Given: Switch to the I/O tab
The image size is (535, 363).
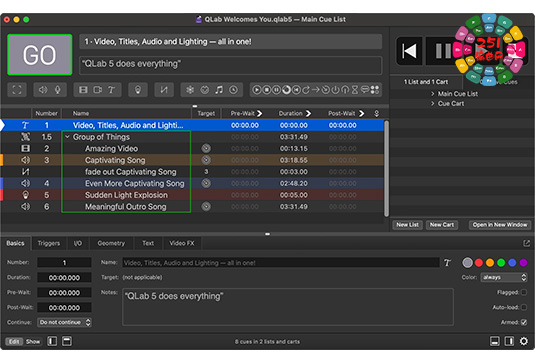Looking at the screenshot, I should (x=78, y=243).
